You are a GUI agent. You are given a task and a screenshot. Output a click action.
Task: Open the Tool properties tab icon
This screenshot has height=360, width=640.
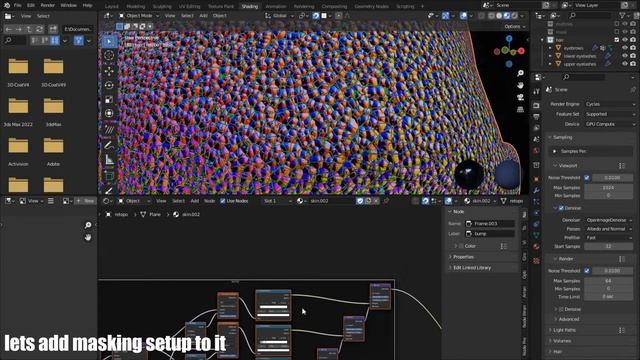point(536,92)
